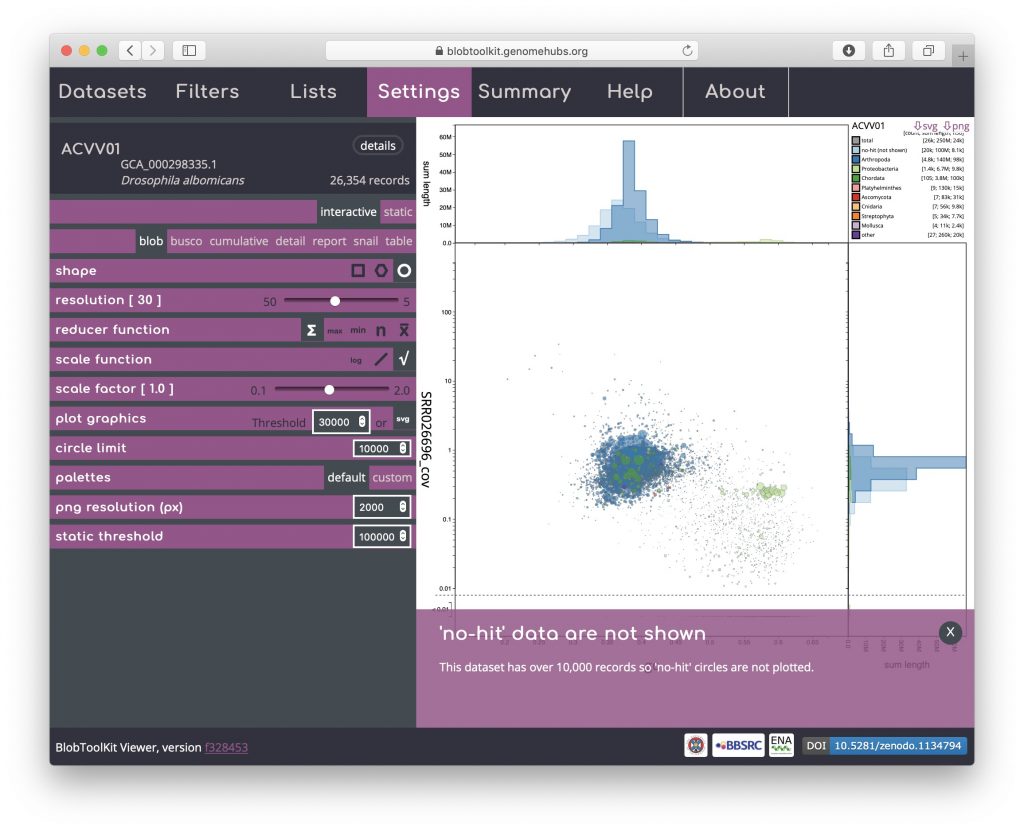This screenshot has height=831, width=1024.
Task: Choose the circle shape icon
Action: click(404, 271)
